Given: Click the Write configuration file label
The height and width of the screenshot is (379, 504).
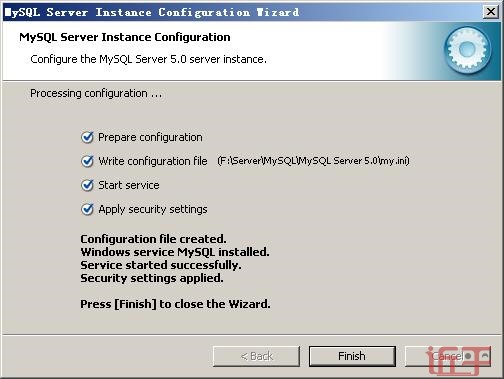Looking at the screenshot, I should click(x=153, y=161).
